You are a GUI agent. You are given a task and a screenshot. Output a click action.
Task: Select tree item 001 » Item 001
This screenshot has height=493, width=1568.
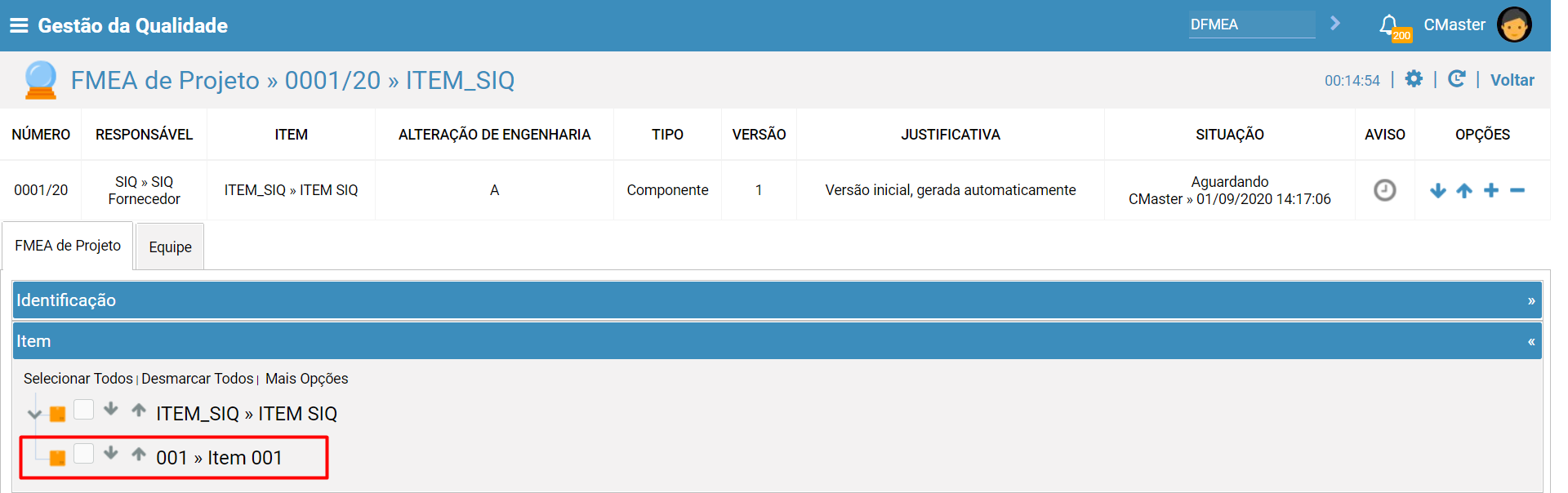219,458
